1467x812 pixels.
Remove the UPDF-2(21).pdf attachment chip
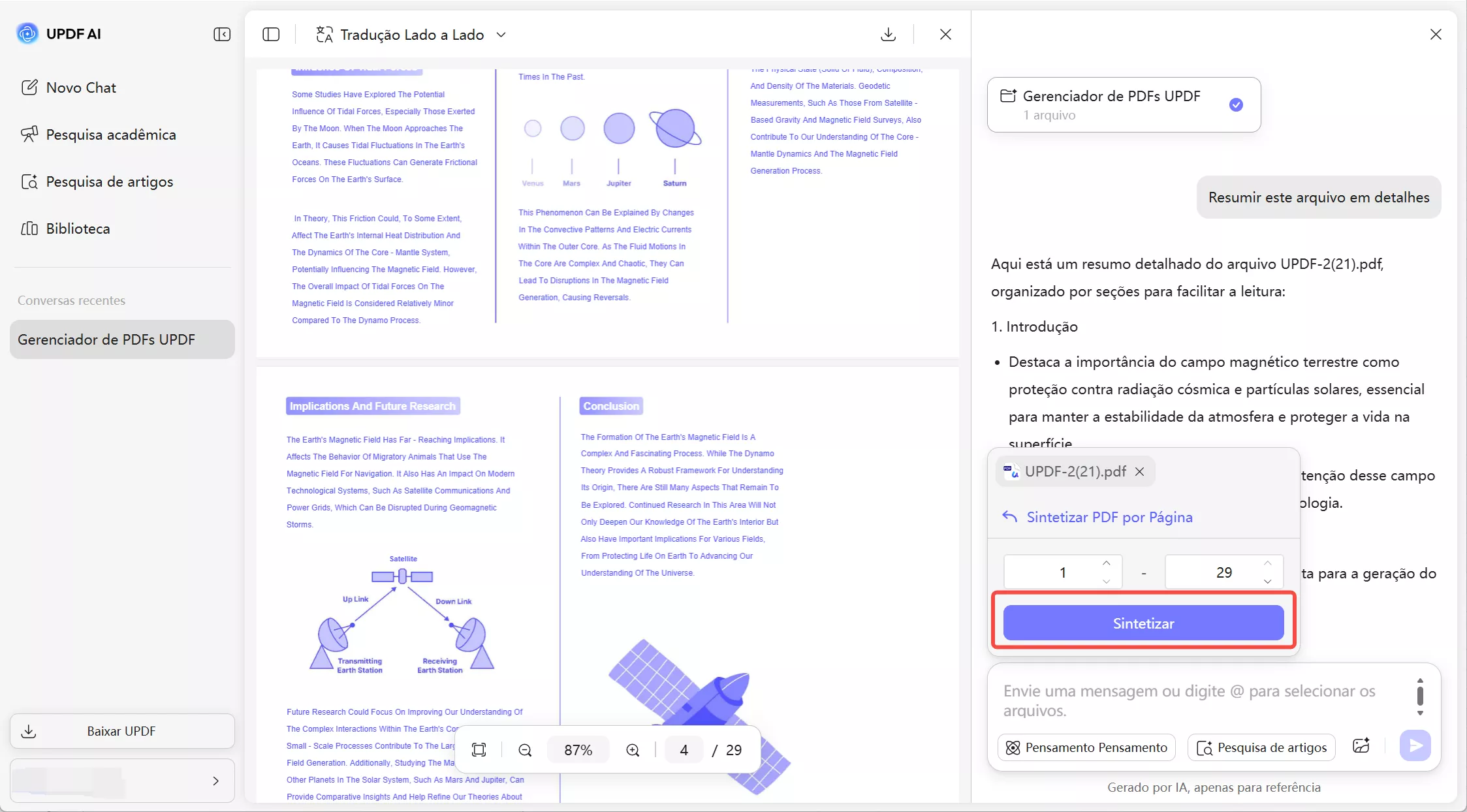1140,471
